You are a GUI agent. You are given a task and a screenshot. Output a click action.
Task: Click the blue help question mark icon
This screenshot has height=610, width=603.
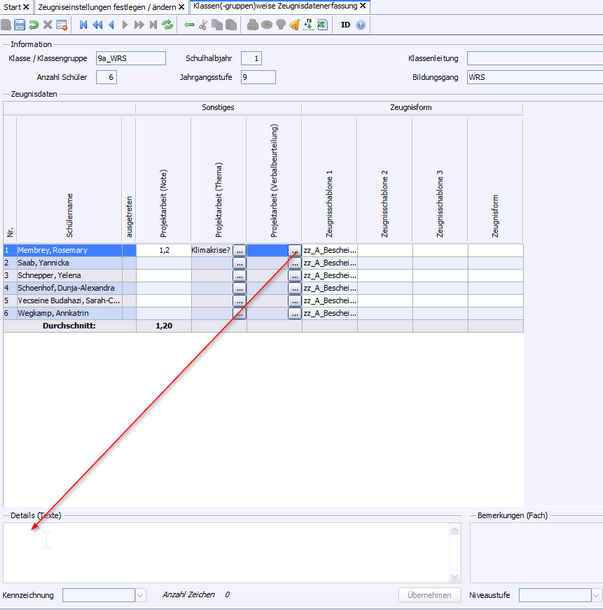tap(361, 24)
